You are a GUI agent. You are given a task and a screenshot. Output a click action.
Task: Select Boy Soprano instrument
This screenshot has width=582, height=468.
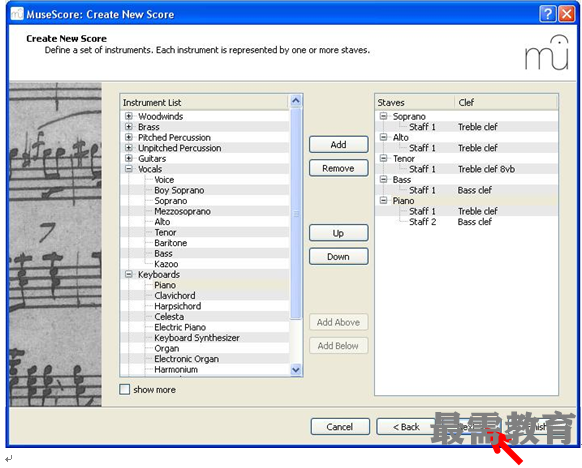(x=179, y=190)
